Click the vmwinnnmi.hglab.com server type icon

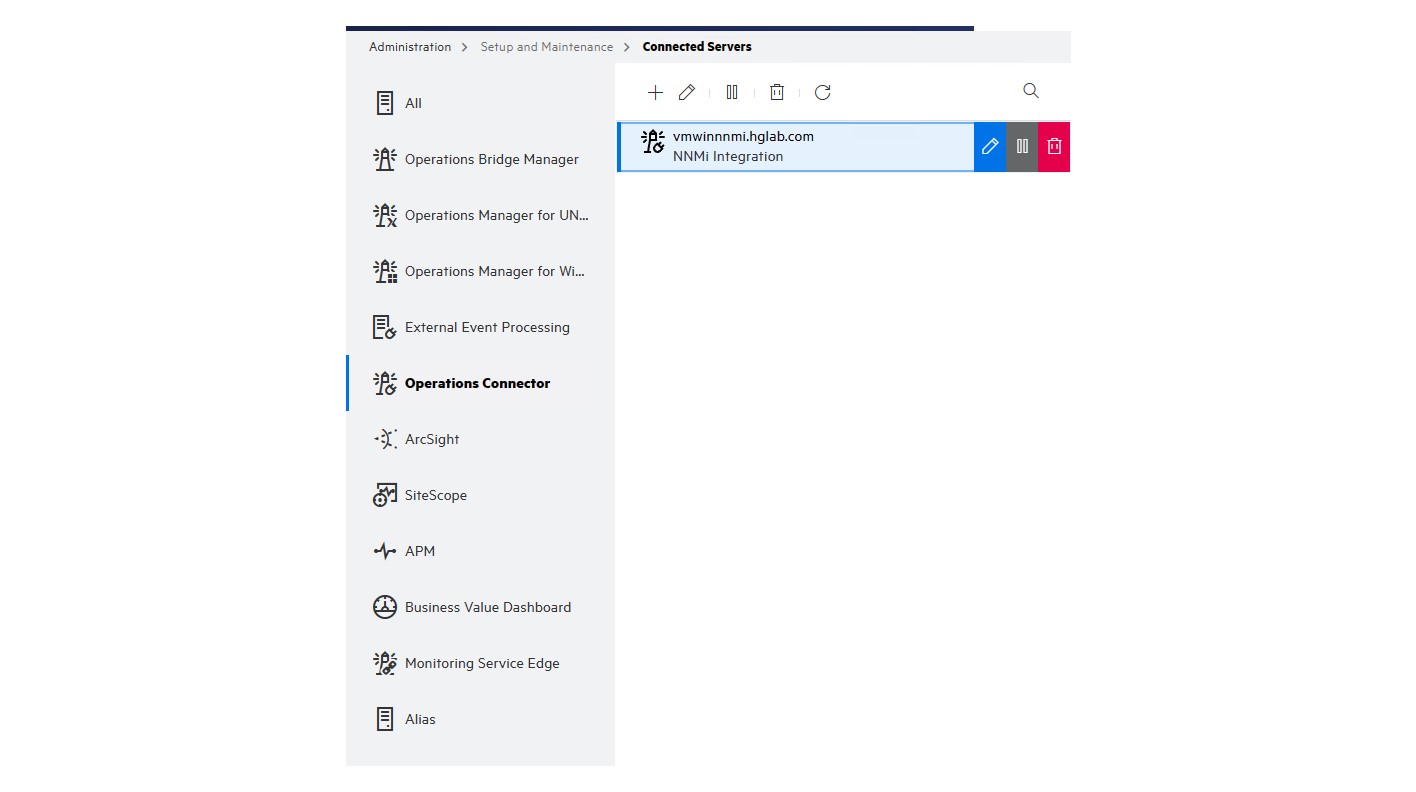click(x=653, y=142)
